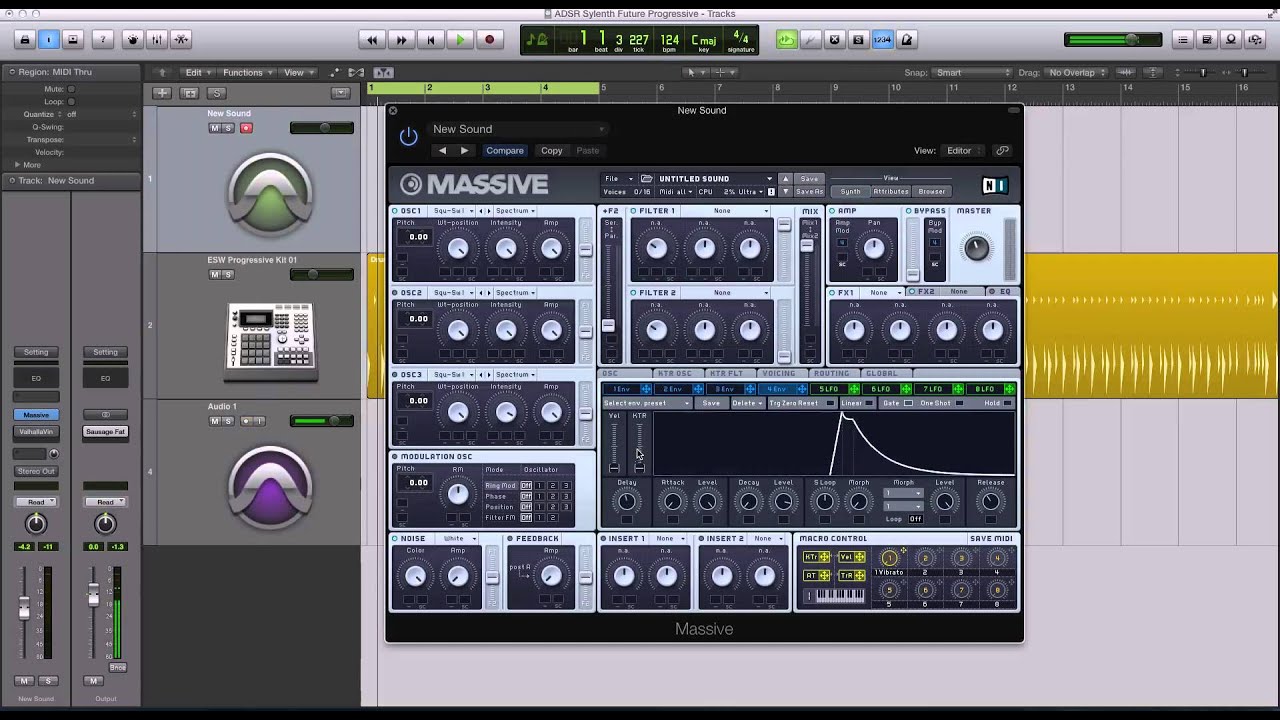Adjust the Audio 1 track volume slider

[321, 421]
